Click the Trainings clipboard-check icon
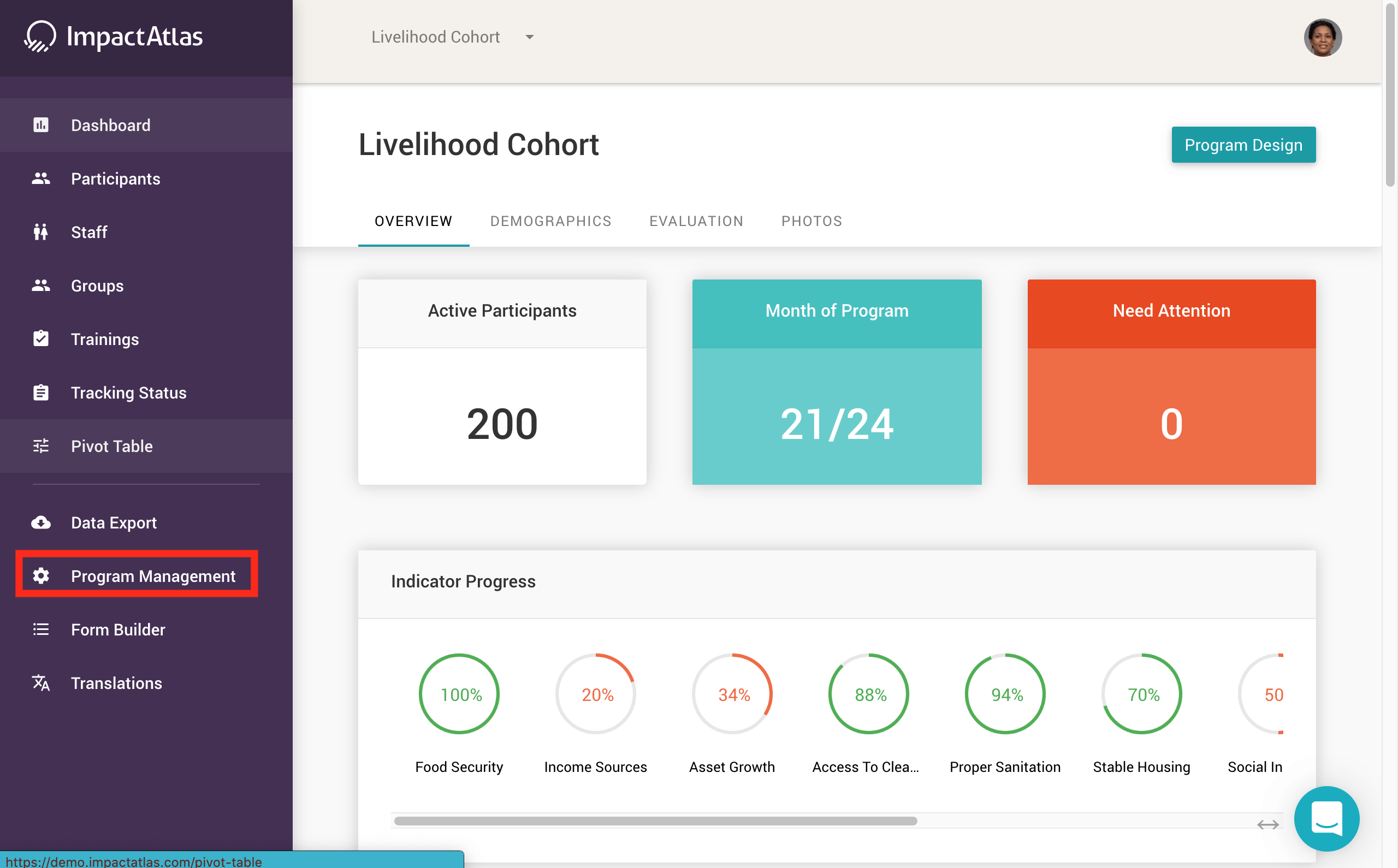 [41, 338]
